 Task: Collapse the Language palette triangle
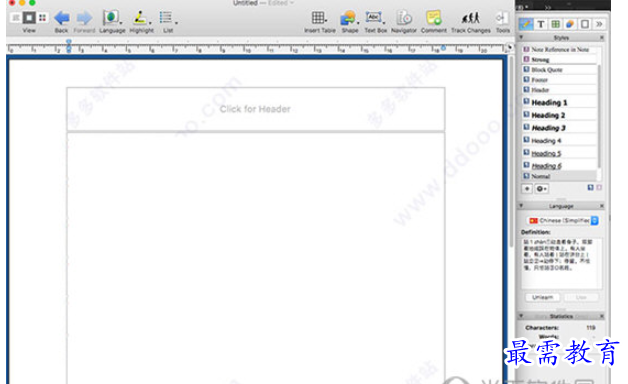[x=521, y=205]
